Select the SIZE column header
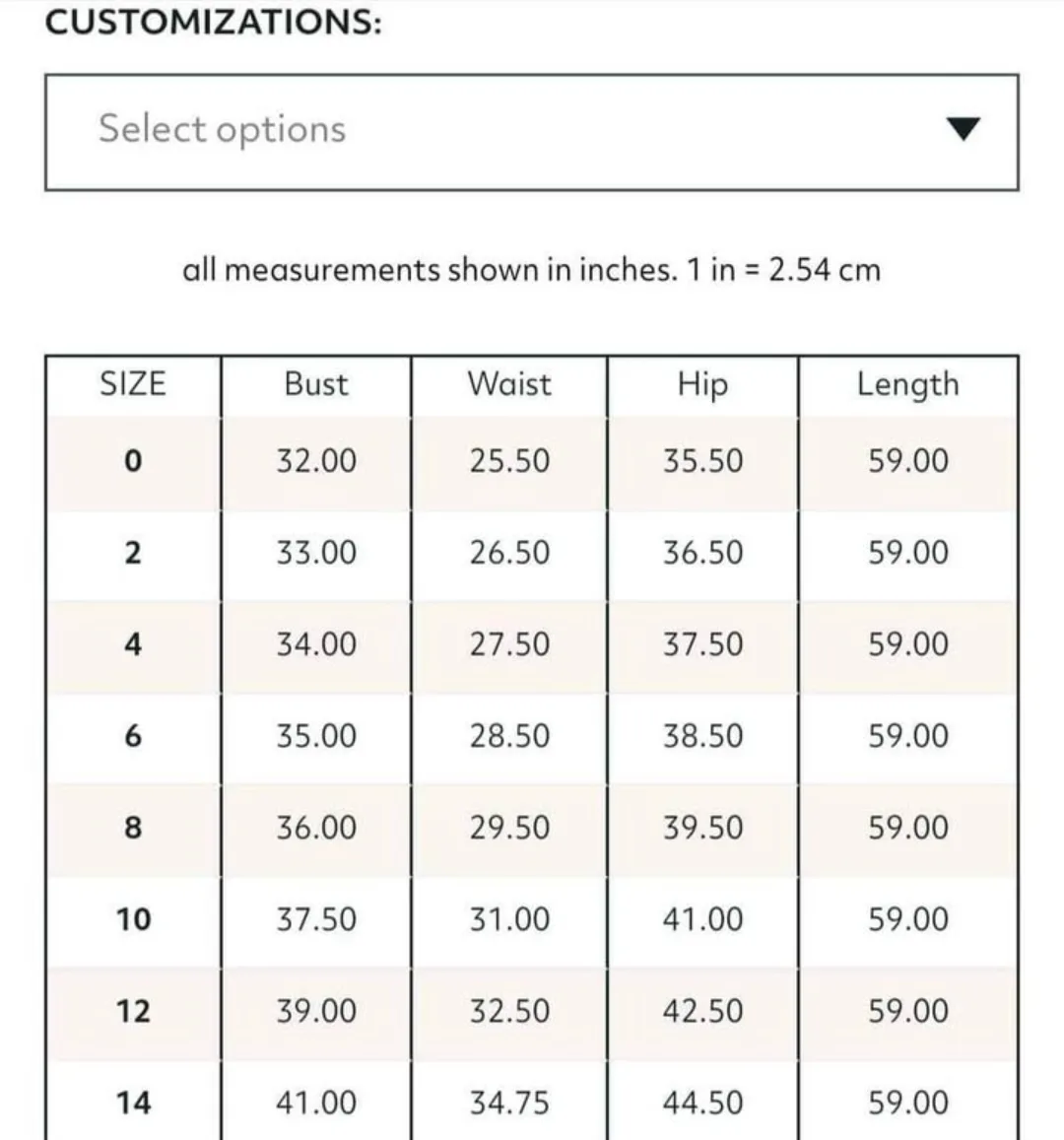The width and height of the screenshot is (1064, 1140). pyautogui.click(x=133, y=383)
